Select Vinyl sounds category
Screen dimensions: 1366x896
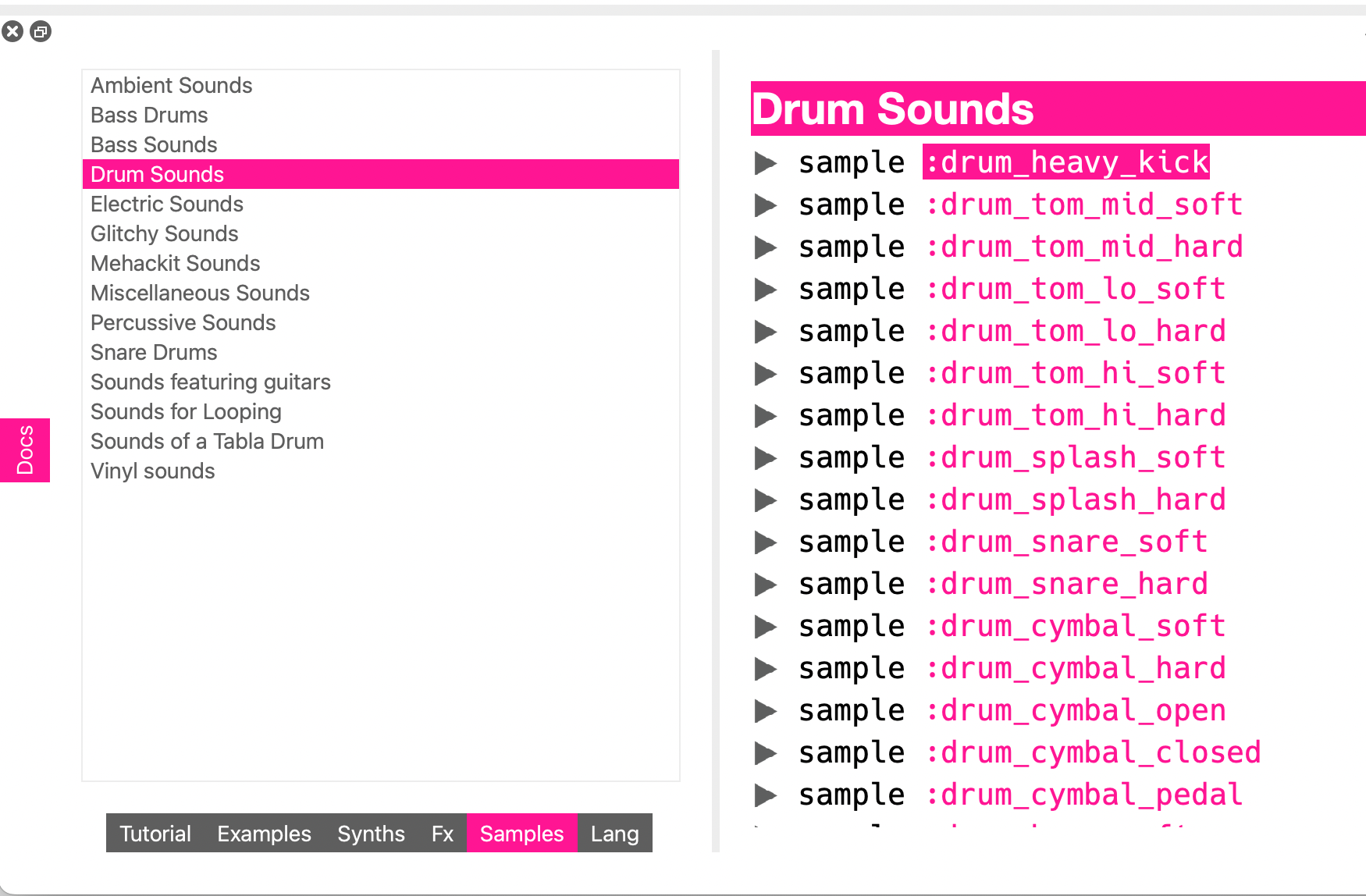click(381, 471)
